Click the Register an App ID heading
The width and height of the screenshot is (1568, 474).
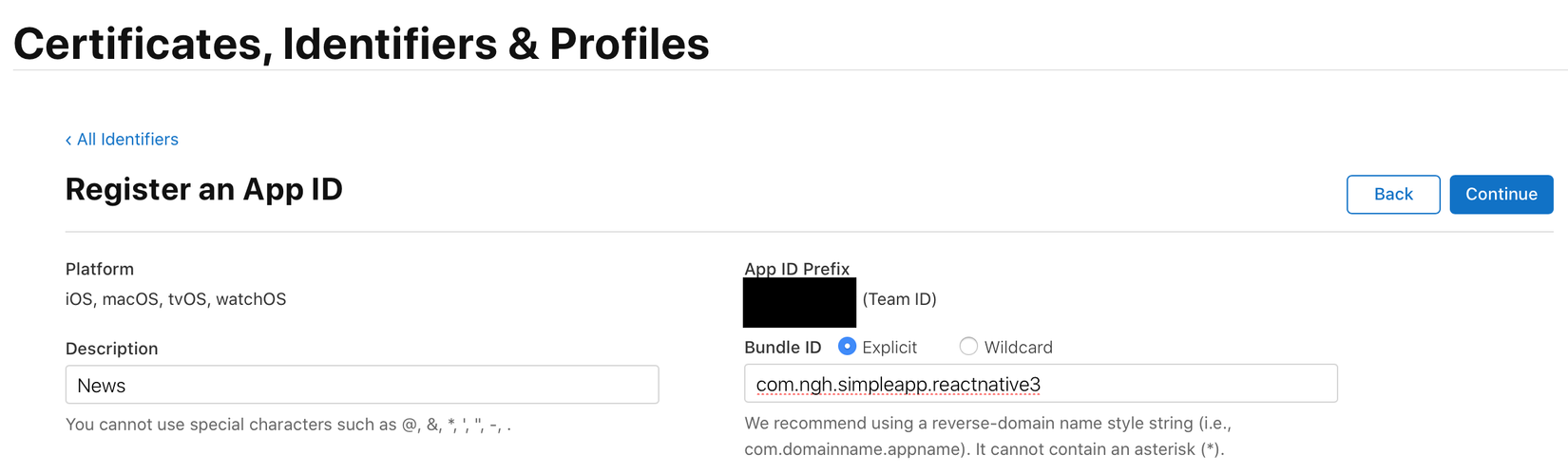point(203,190)
